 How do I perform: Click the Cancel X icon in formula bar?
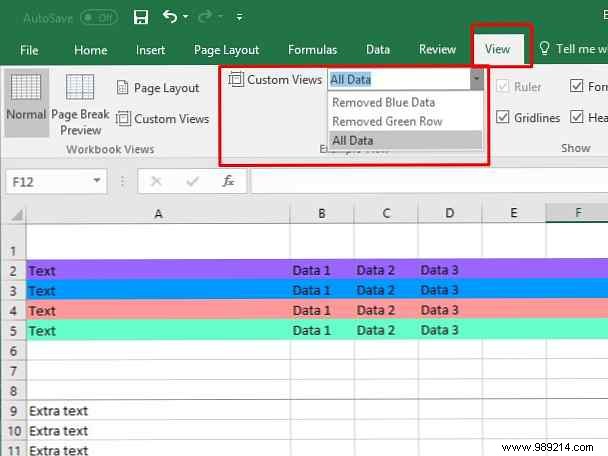[x=156, y=181]
